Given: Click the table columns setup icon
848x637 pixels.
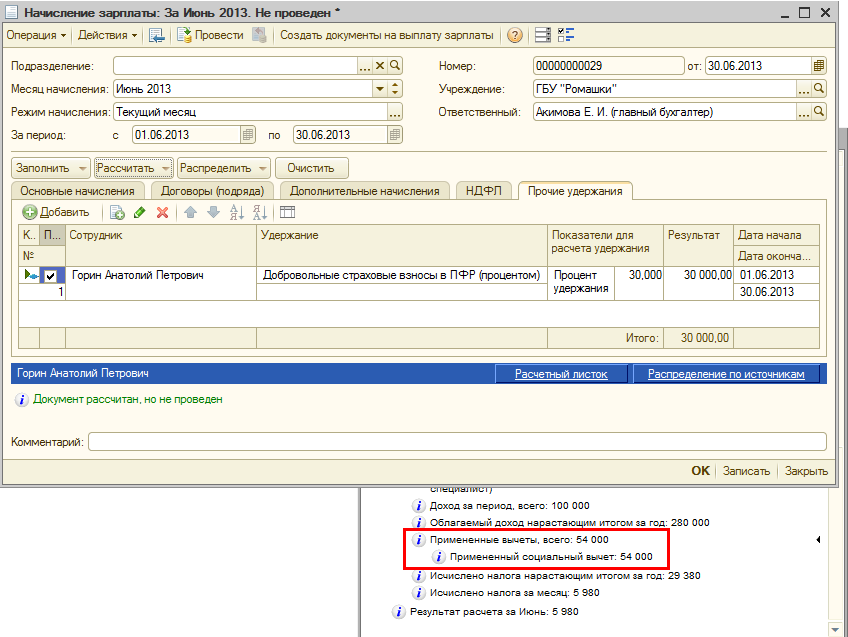Looking at the screenshot, I should (287, 213).
